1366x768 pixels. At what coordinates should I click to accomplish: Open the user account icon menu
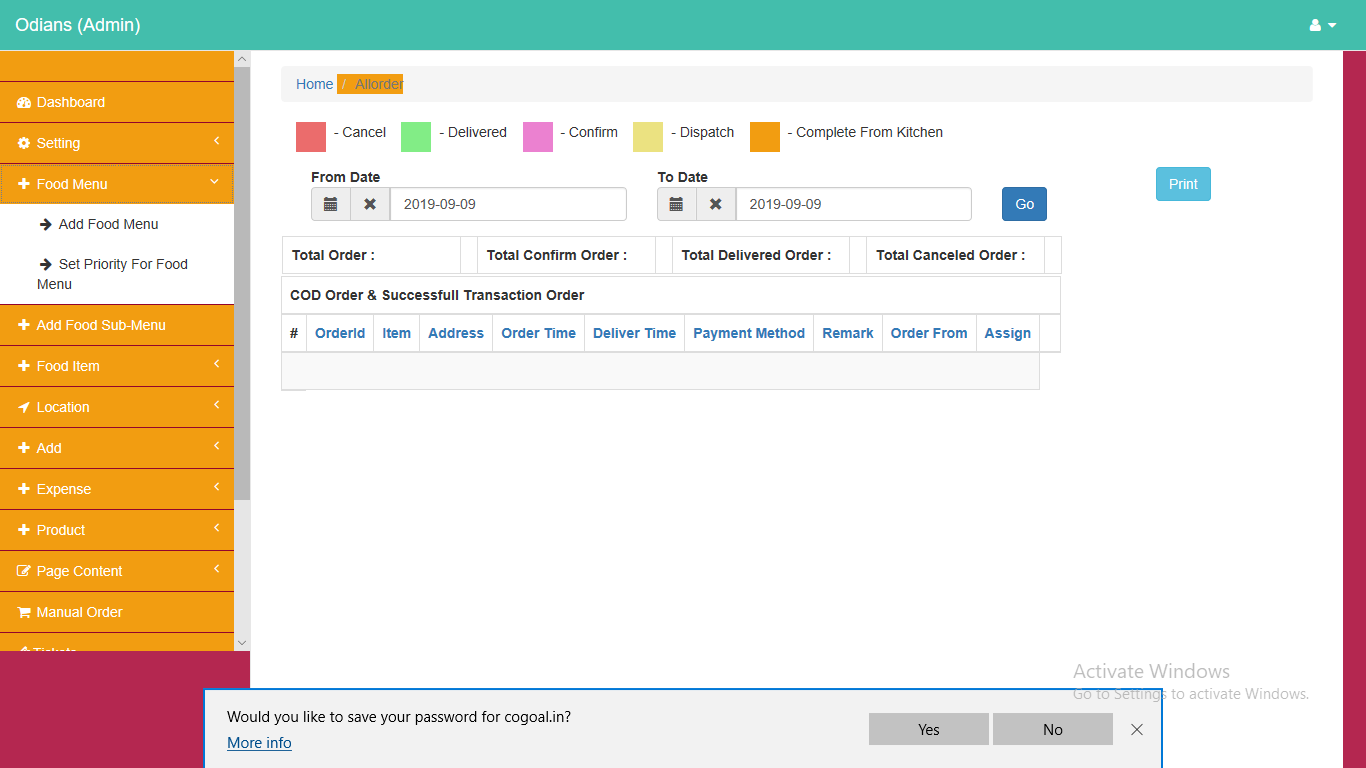pyautogui.click(x=1322, y=25)
